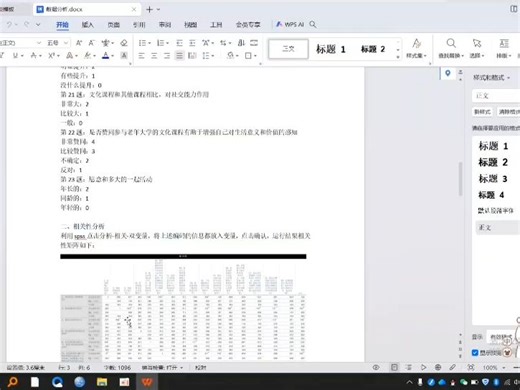
Task: Switch to the Review ribbon tab
Action: pos(165,25)
